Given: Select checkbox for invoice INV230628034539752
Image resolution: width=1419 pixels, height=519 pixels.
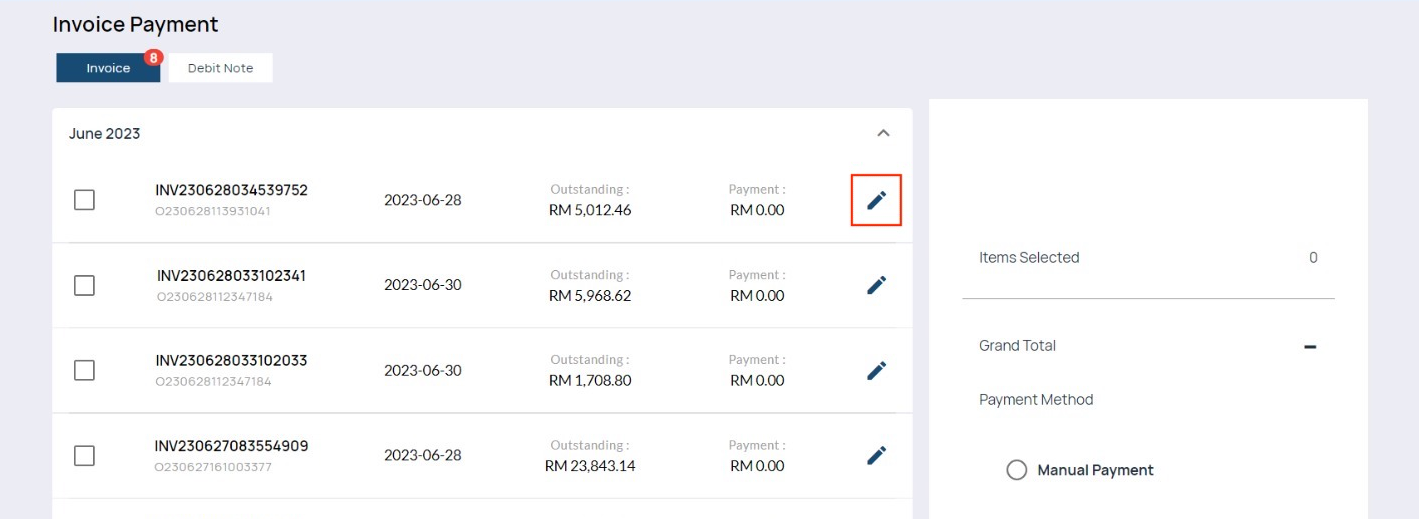Looking at the screenshot, I should pos(85,200).
